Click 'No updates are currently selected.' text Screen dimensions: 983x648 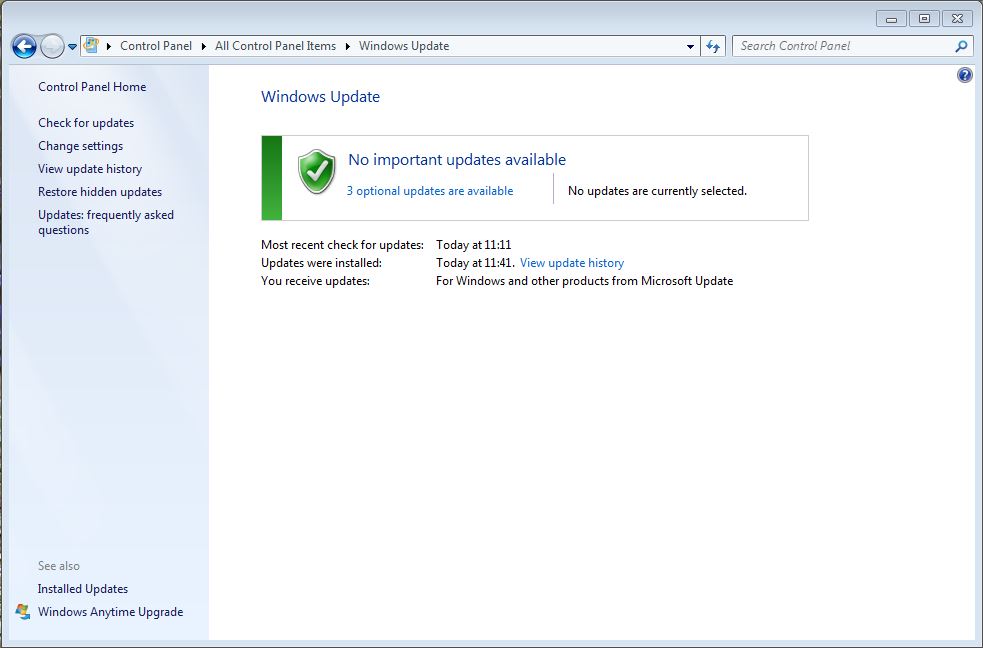[x=657, y=191]
